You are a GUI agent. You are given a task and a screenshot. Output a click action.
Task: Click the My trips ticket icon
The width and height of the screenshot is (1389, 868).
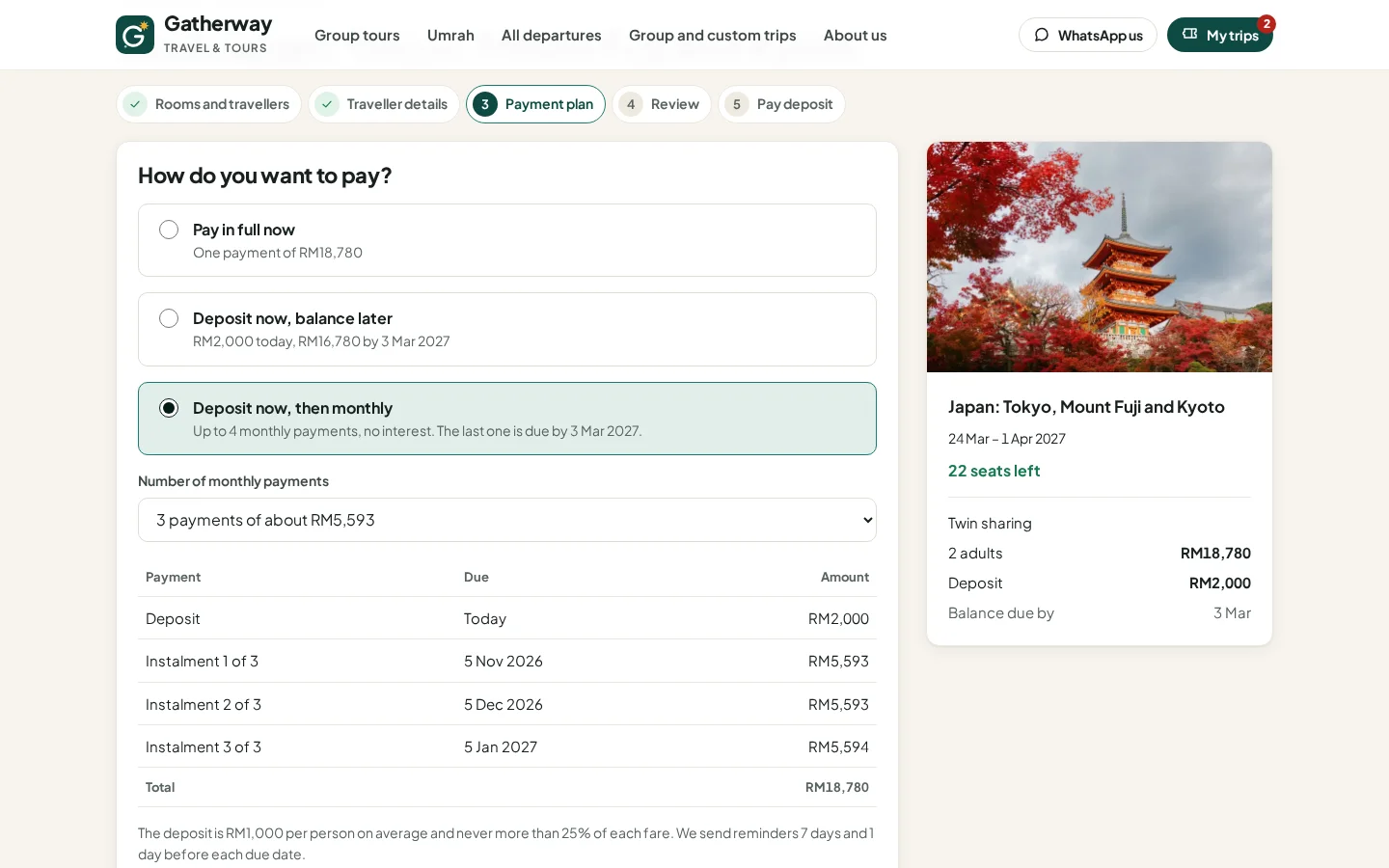click(x=1190, y=34)
